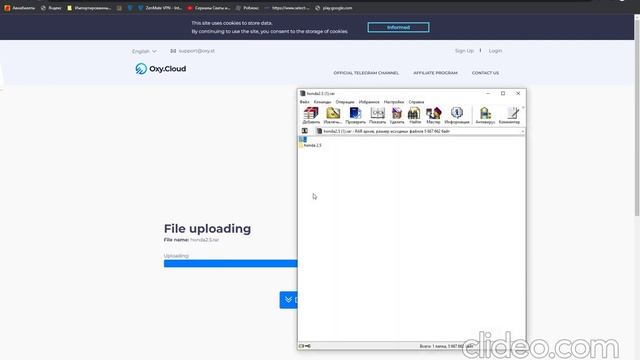
Task: Click the blue download button with double chevron
Action: click(x=289, y=300)
